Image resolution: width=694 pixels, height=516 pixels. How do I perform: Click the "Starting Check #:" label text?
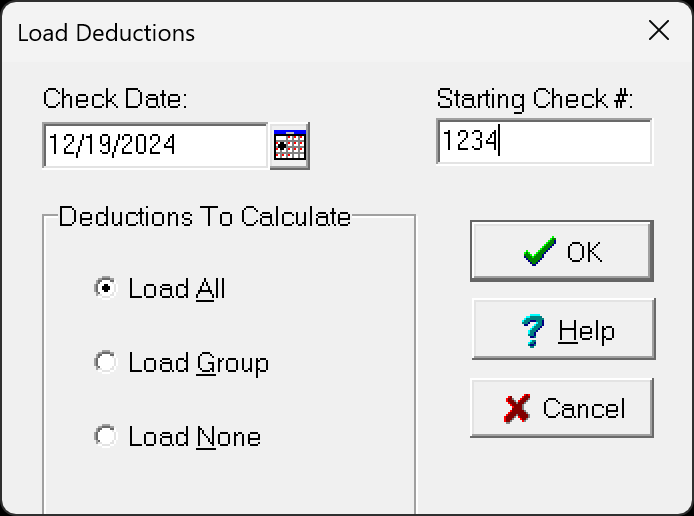[535, 99]
